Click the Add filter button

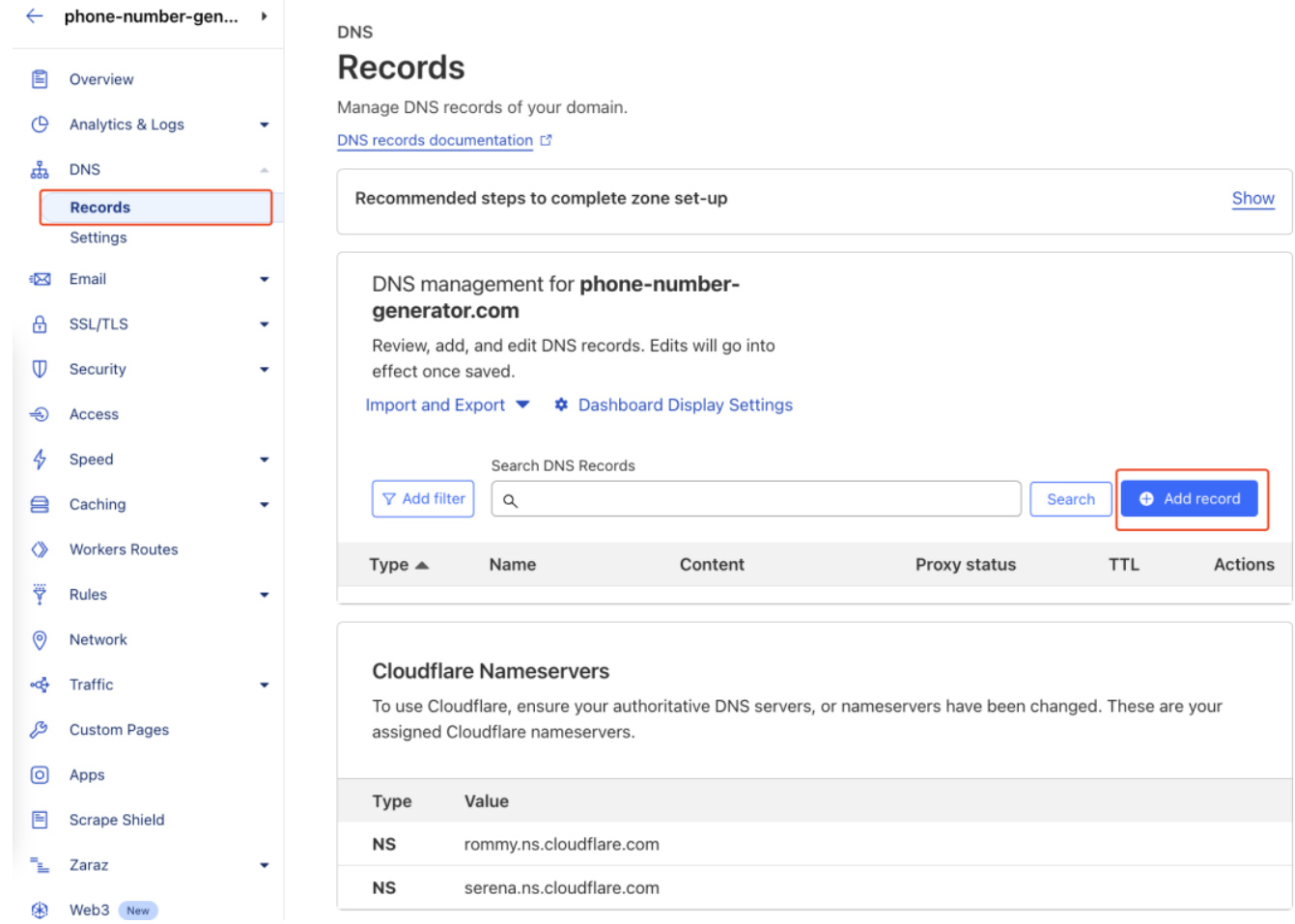[423, 498]
